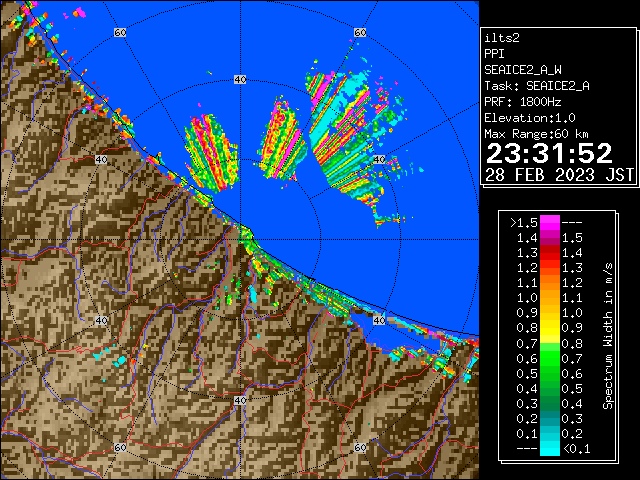Click the 'SEAICE2_A_W' product name
This screenshot has width=640, height=480.
tap(523, 70)
